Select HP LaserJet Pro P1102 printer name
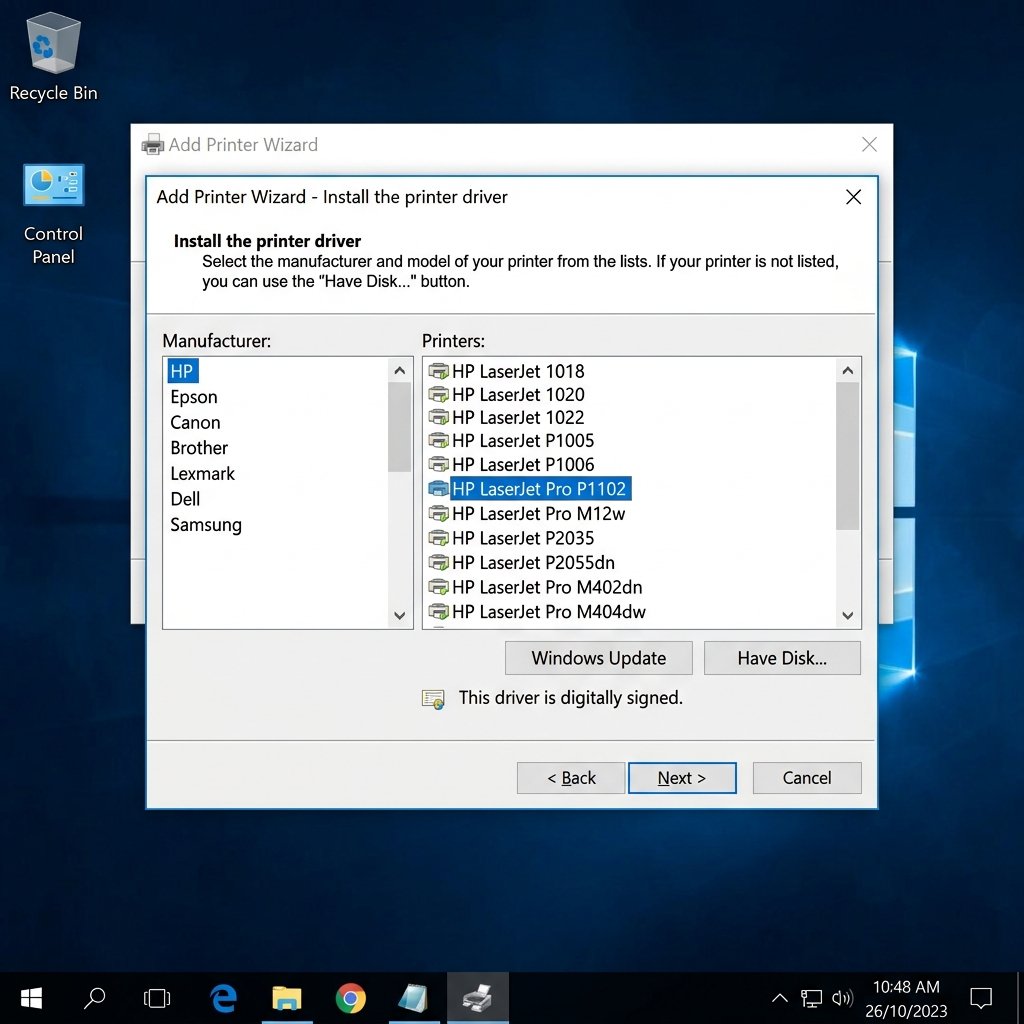Viewport: 1024px width, 1024px height. tap(540, 488)
